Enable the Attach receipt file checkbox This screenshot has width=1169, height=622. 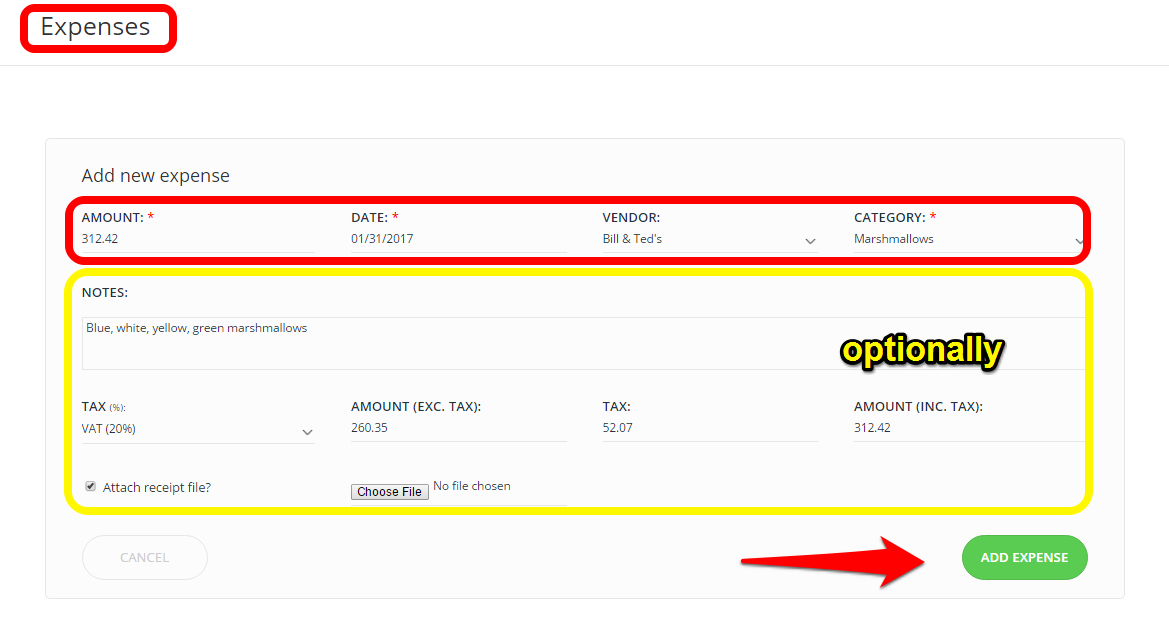91,487
